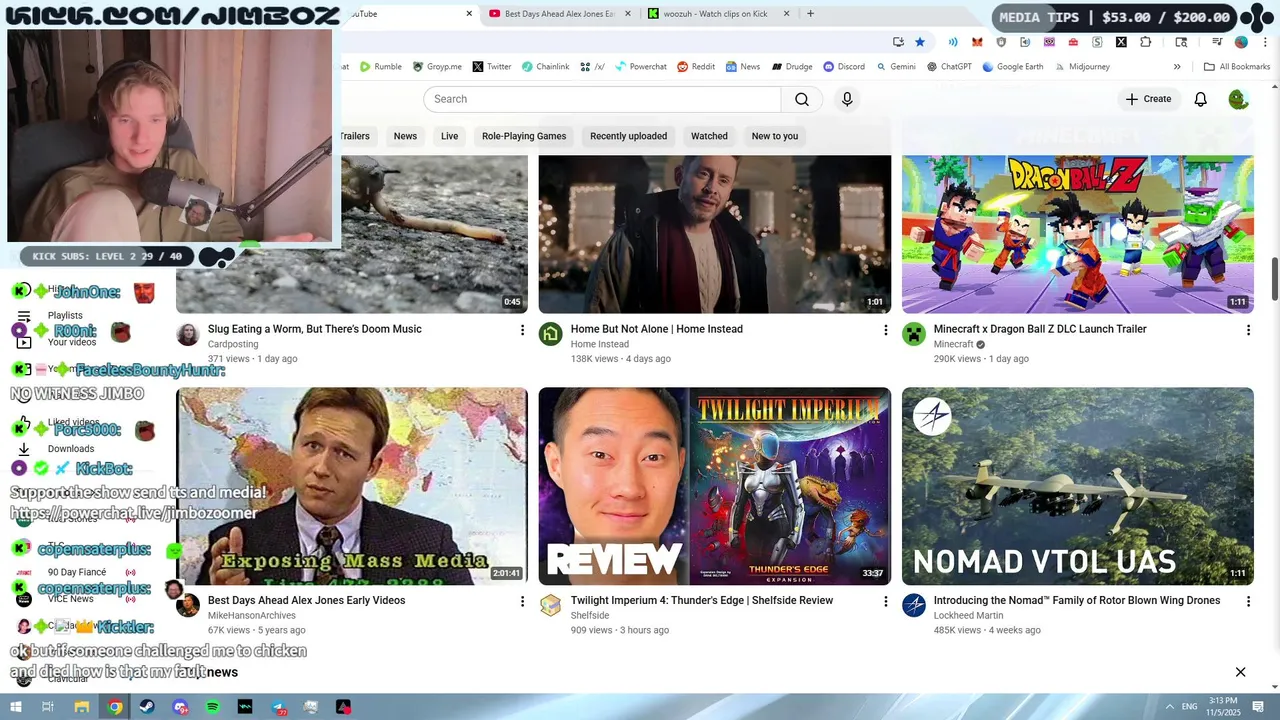Open a new browser tab with plus button
This screenshot has height=720, width=1280.
(x=810, y=14)
